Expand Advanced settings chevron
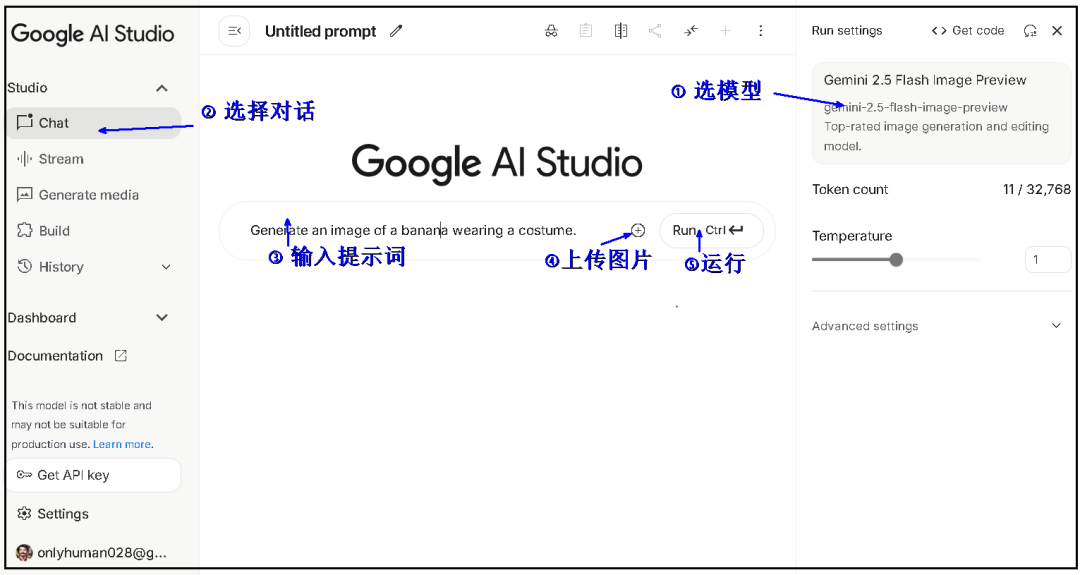This screenshot has height=575, width=1080. coord(1056,326)
